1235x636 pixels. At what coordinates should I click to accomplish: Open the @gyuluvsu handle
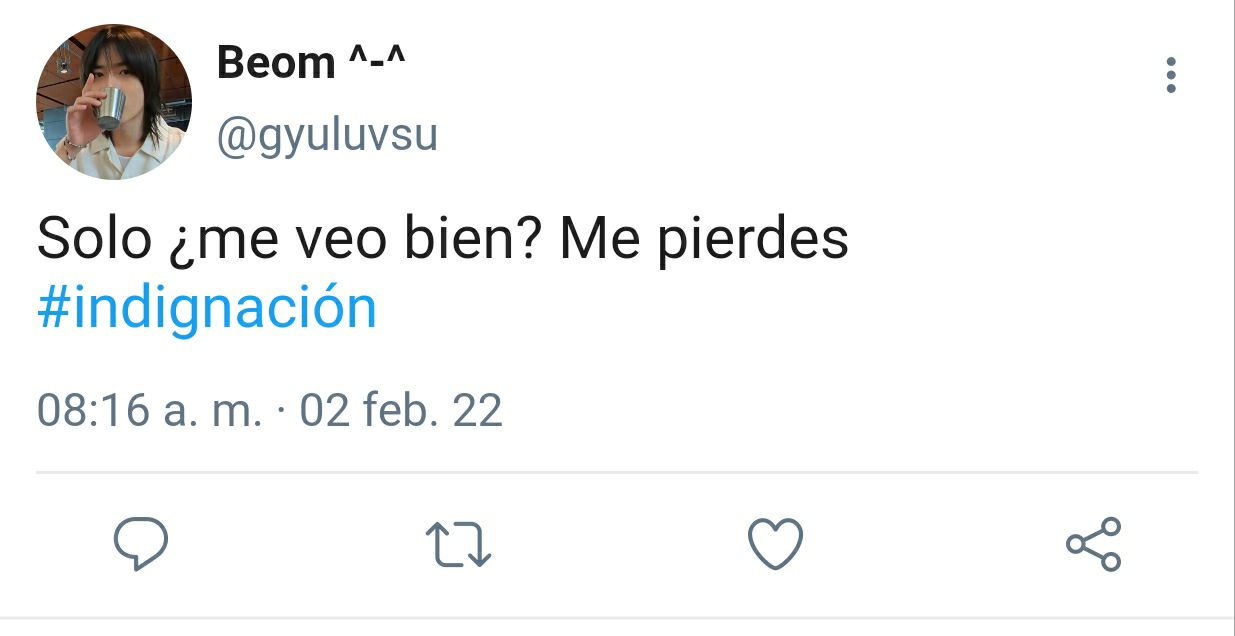[328, 135]
